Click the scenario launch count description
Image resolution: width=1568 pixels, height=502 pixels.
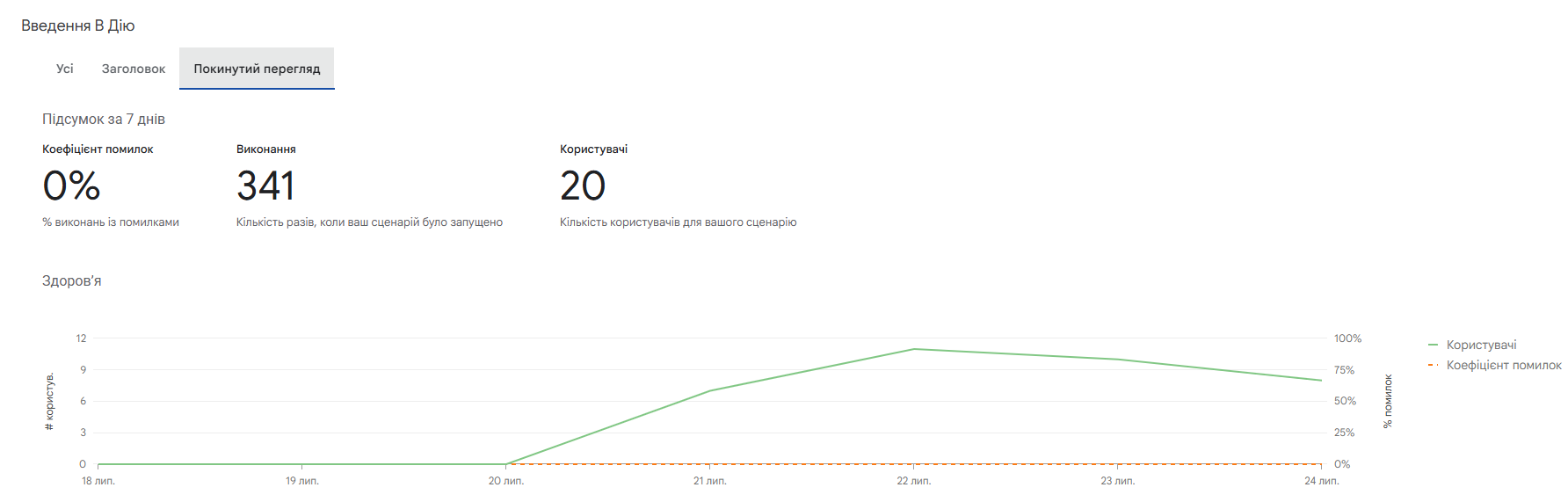point(369,222)
